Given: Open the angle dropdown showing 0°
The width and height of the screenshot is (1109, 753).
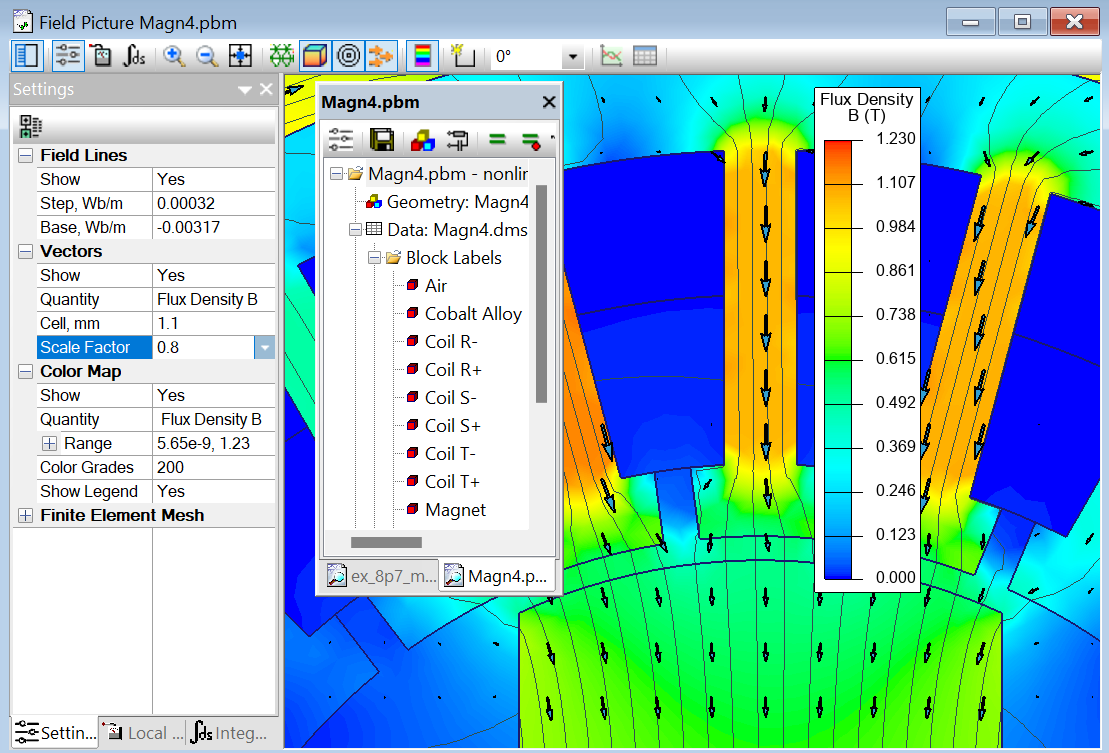Looking at the screenshot, I should (x=573, y=57).
